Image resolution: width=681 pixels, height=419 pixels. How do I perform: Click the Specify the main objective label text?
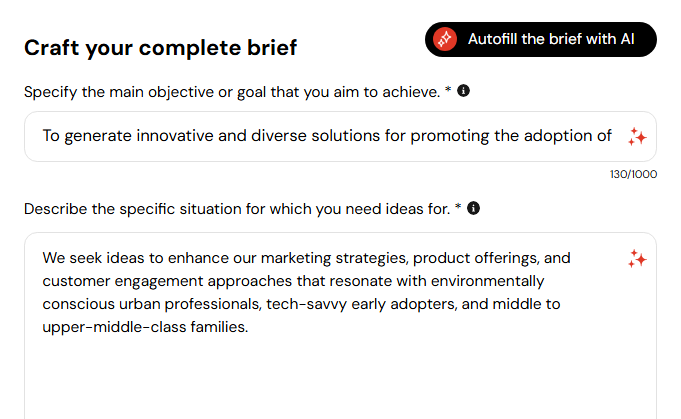tap(232, 92)
